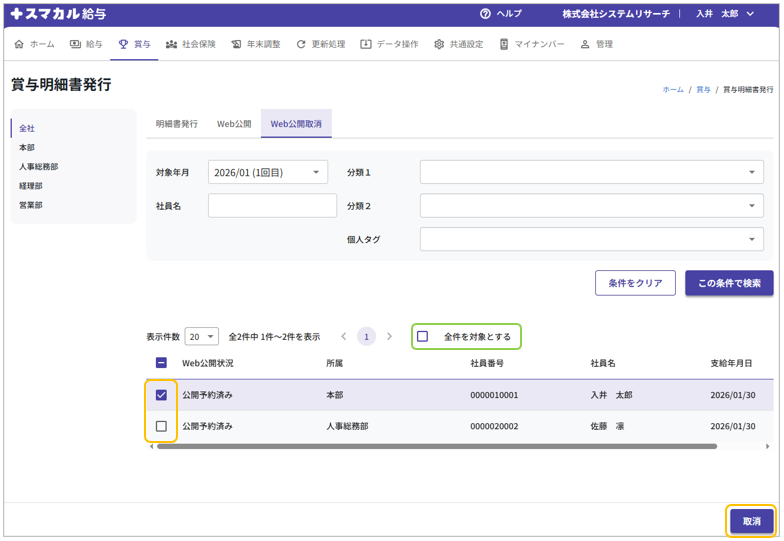The image size is (784, 541).
Task: Expand the 分類1 dropdown
Action: point(591,172)
